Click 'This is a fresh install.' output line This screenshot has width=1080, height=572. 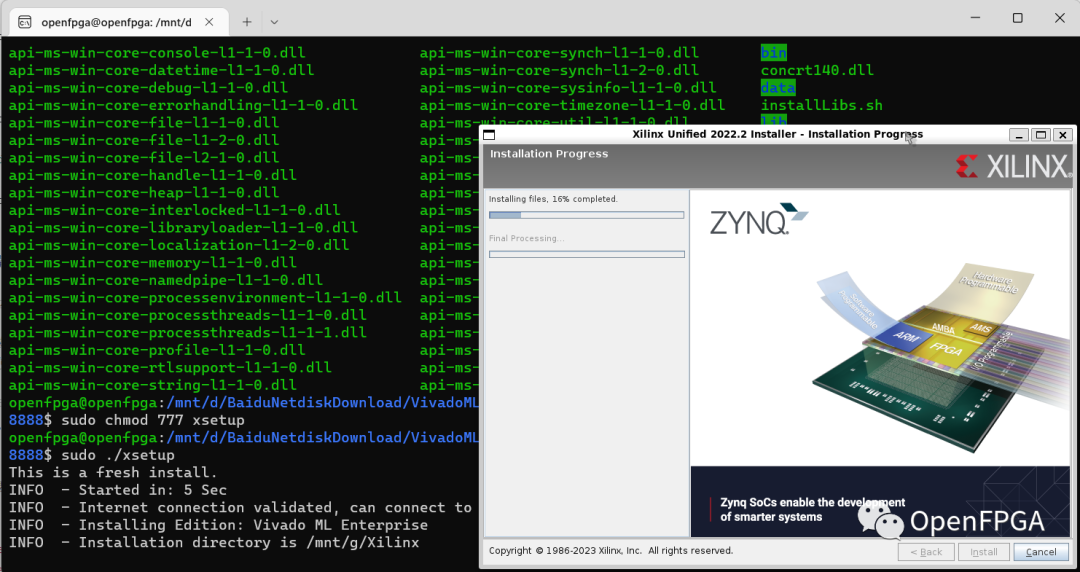pyautogui.click(x=113, y=473)
